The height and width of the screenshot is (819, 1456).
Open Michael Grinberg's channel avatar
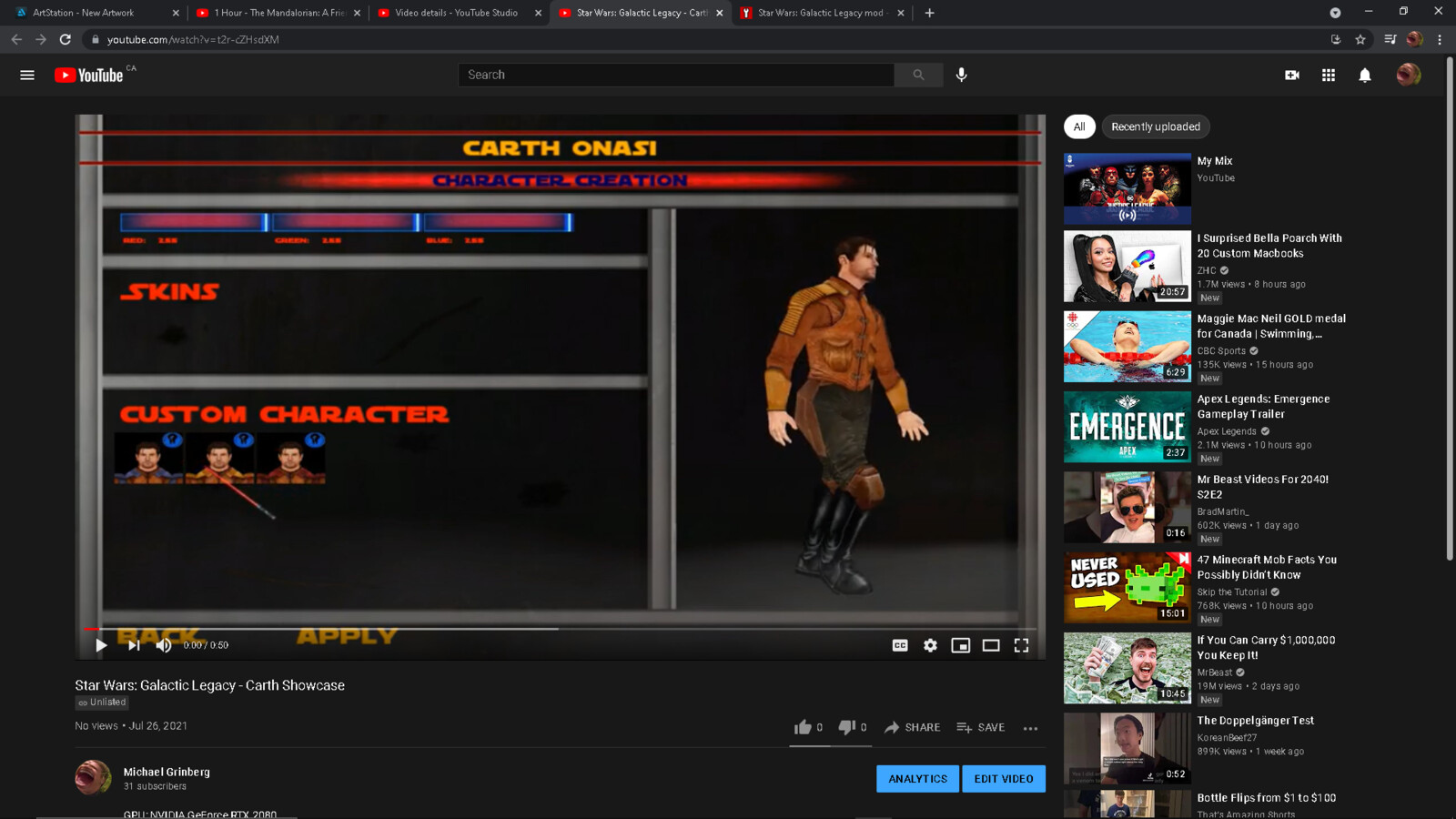click(x=93, y=777)
